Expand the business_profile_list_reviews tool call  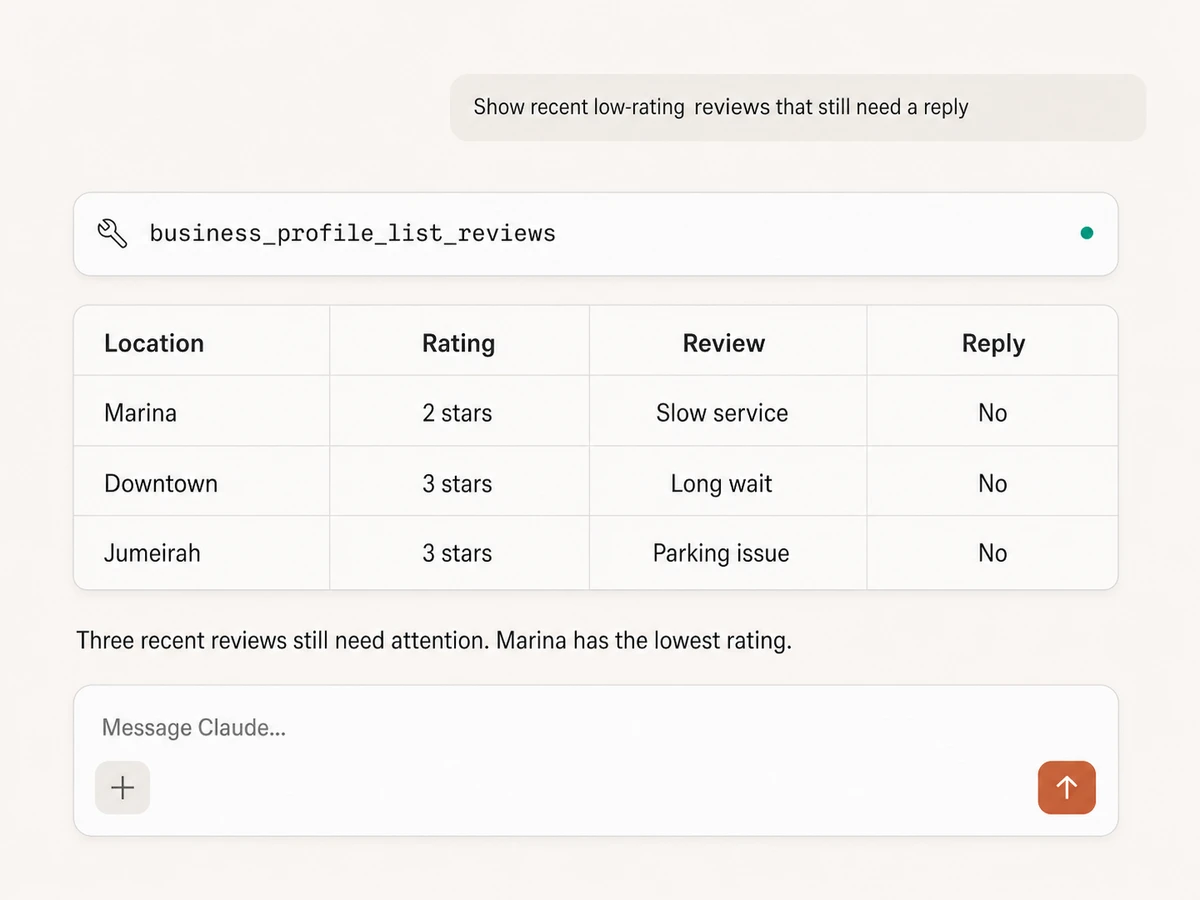tap(596, 234)
